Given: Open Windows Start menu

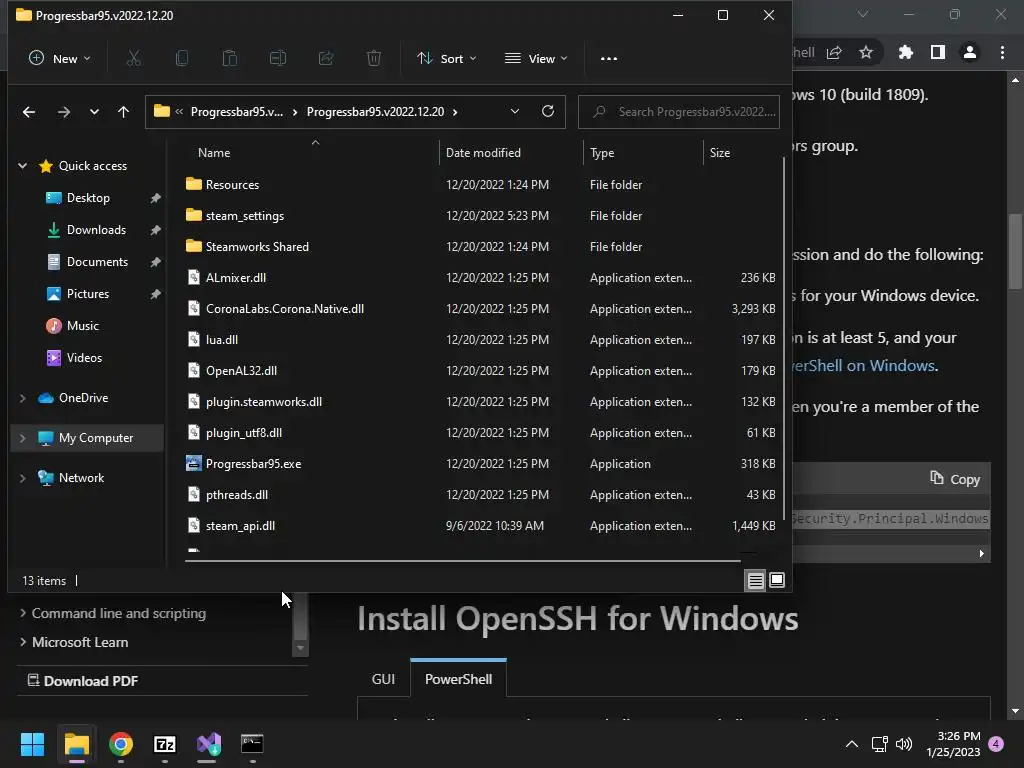Looking at the screenshot, I should coord(32,744).
